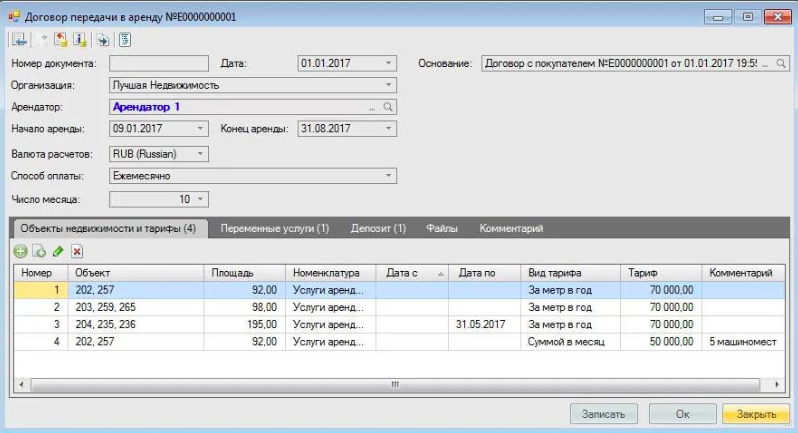Open the Комментарий tab

click(511, 228)
